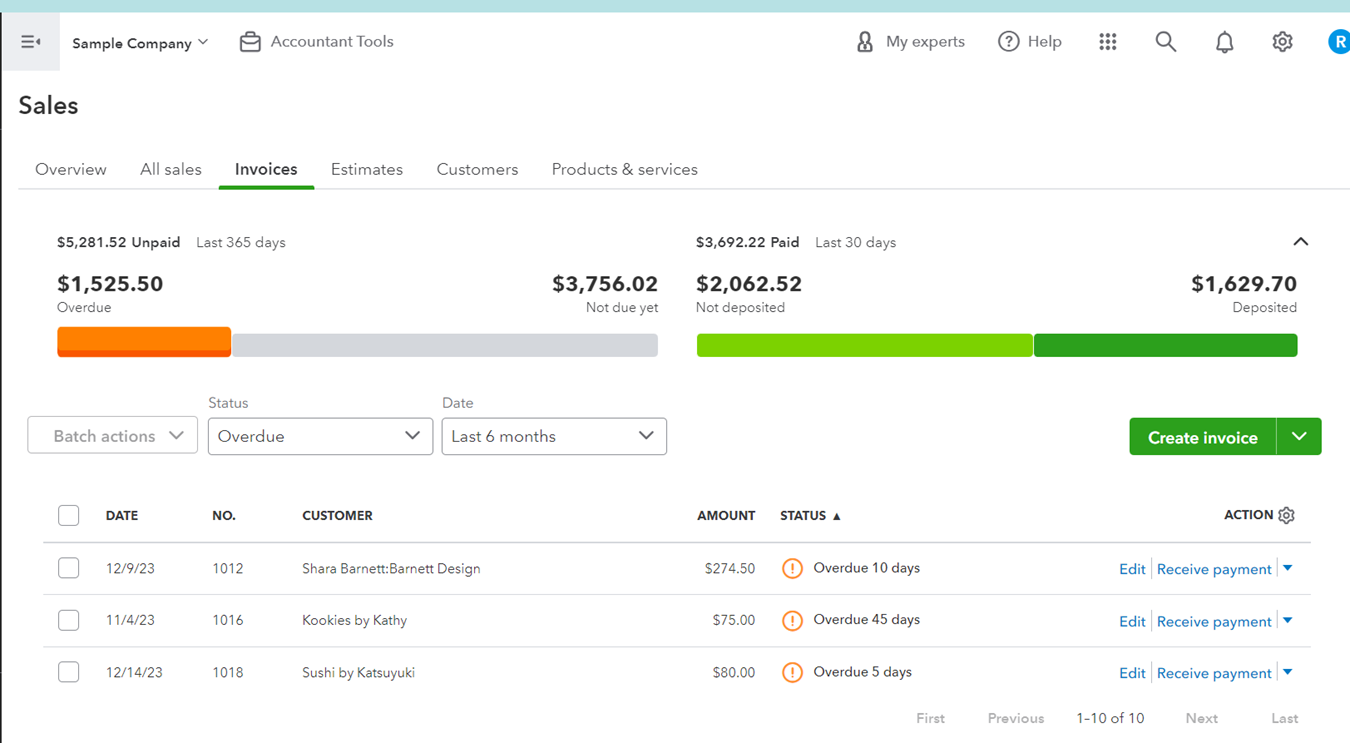1350x743 pixels.
Task: Go to the First page of results
Action: pos(930,718)
